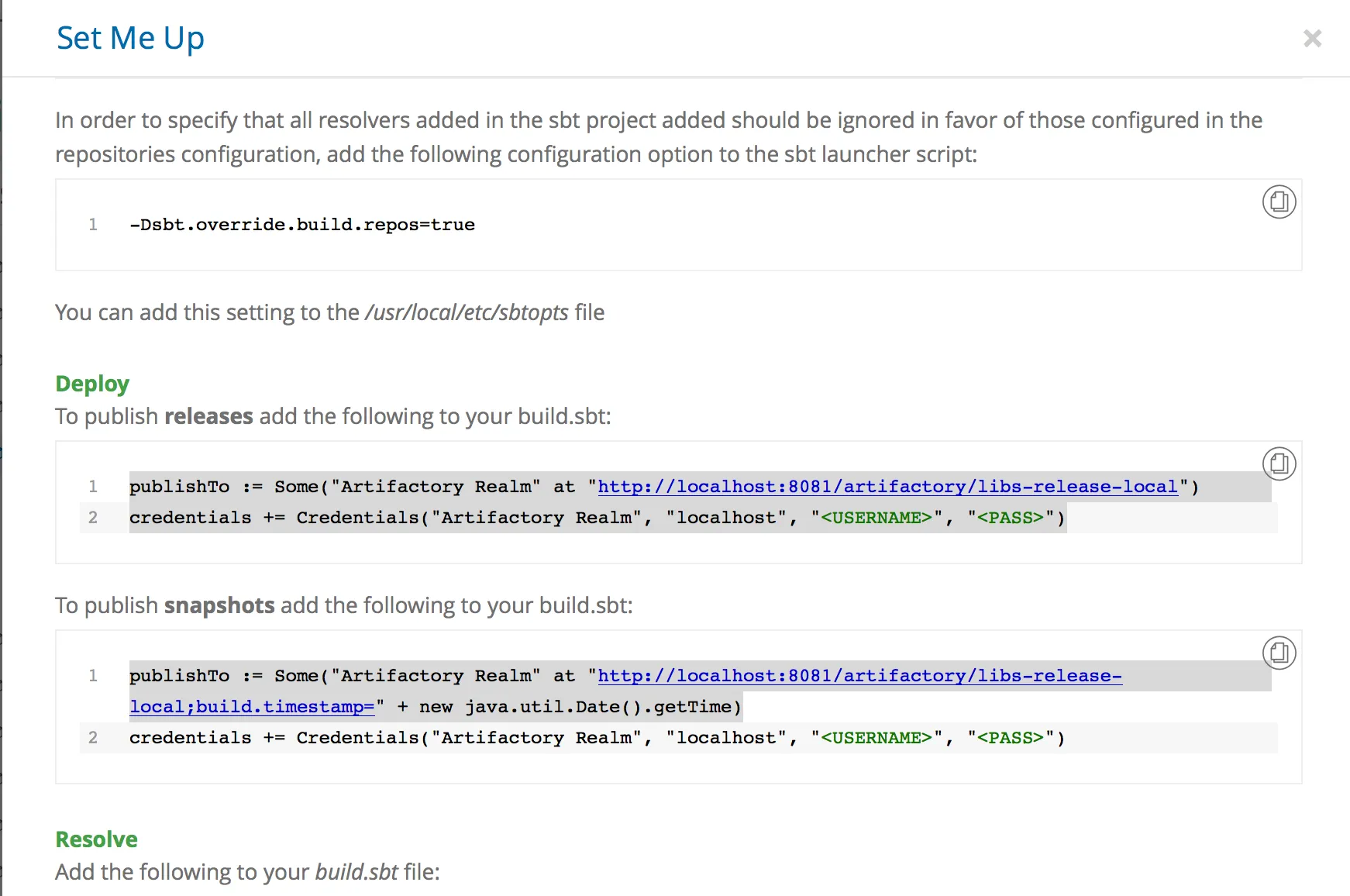The width and height of the screenshot is (1350, 896).
Task: Open the libs-release-local URL in releases snippet
Action: pyautogui.click(x=887, y=487)
